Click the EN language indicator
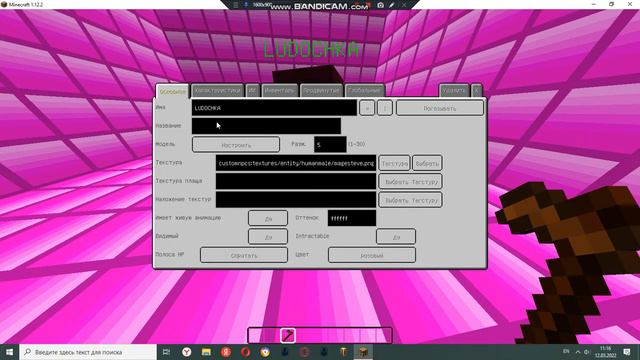This screenshot has height=360, width=640. click(566, 351)
